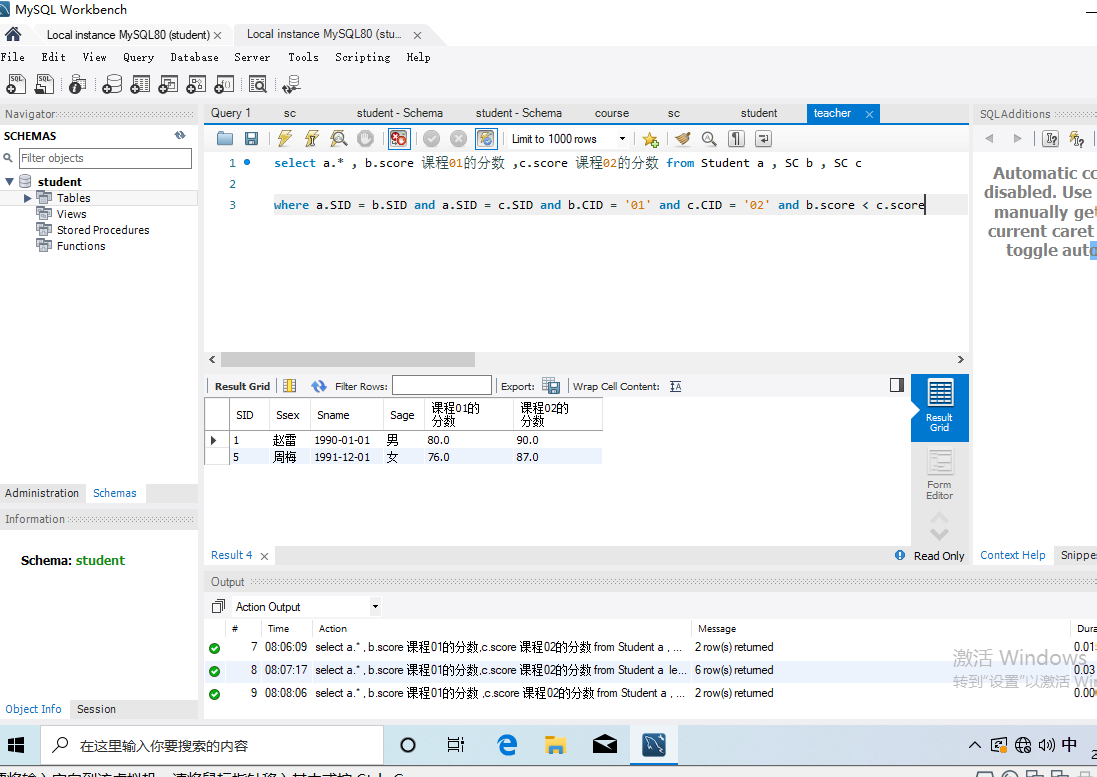The height and width of the screenshot is (777, 1097).
Task: Collapse the student schema tree
Action: point(10,182)
